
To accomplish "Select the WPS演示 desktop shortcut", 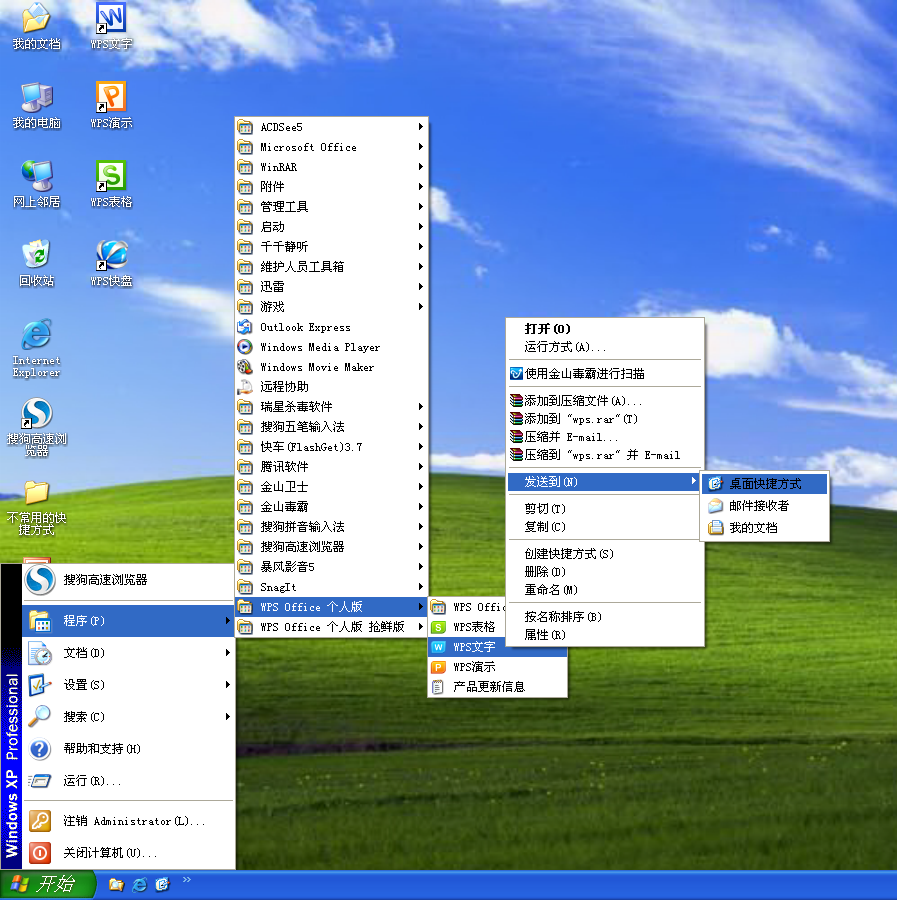I will [111, 106].
